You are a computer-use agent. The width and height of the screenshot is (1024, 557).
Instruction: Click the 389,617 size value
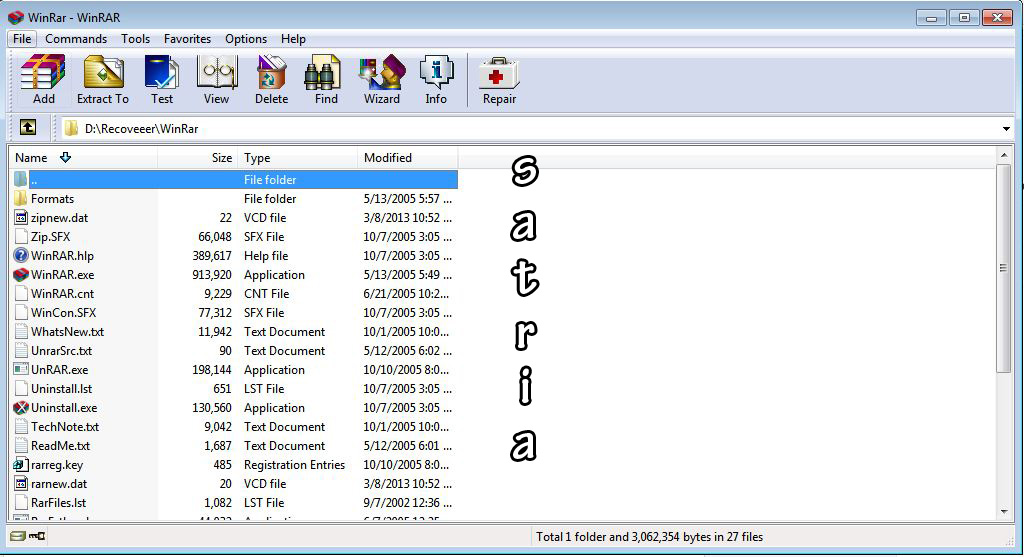click(212, 256)
